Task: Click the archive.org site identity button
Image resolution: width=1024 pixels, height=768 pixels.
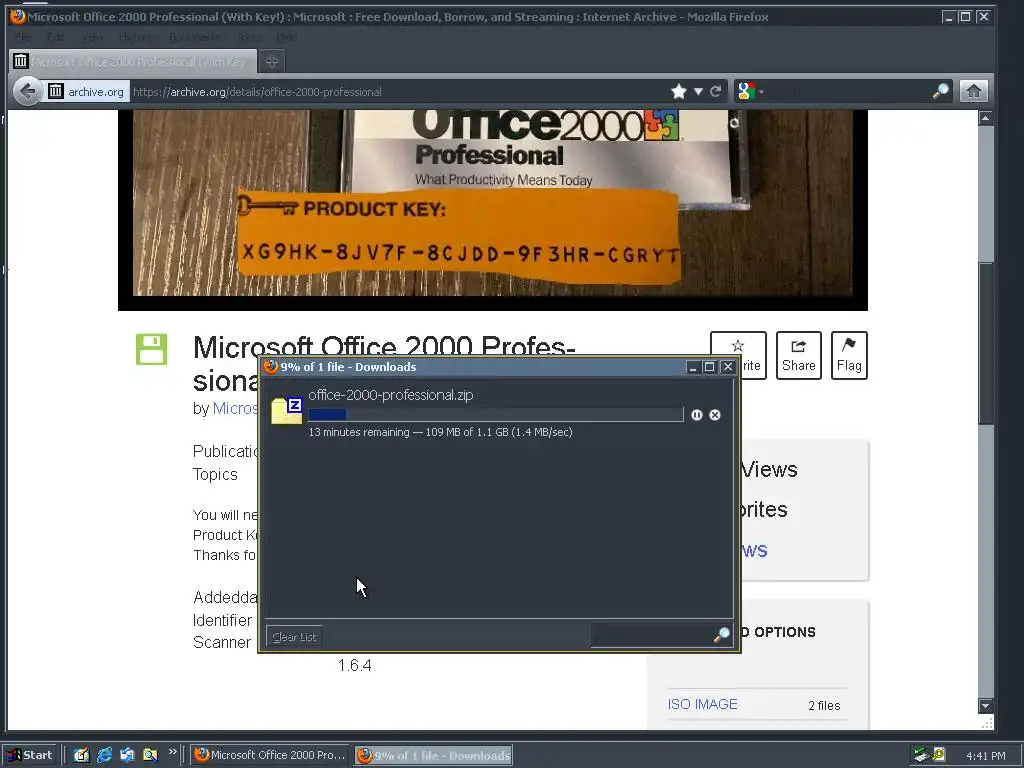Action: pyautogui.click(x=86, y=91)
